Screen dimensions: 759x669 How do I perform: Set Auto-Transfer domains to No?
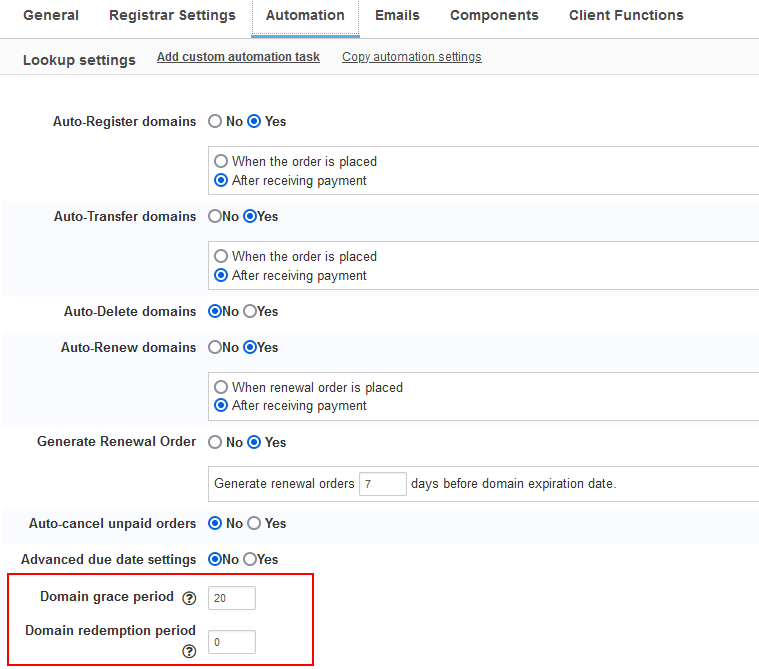coord(214,217)
